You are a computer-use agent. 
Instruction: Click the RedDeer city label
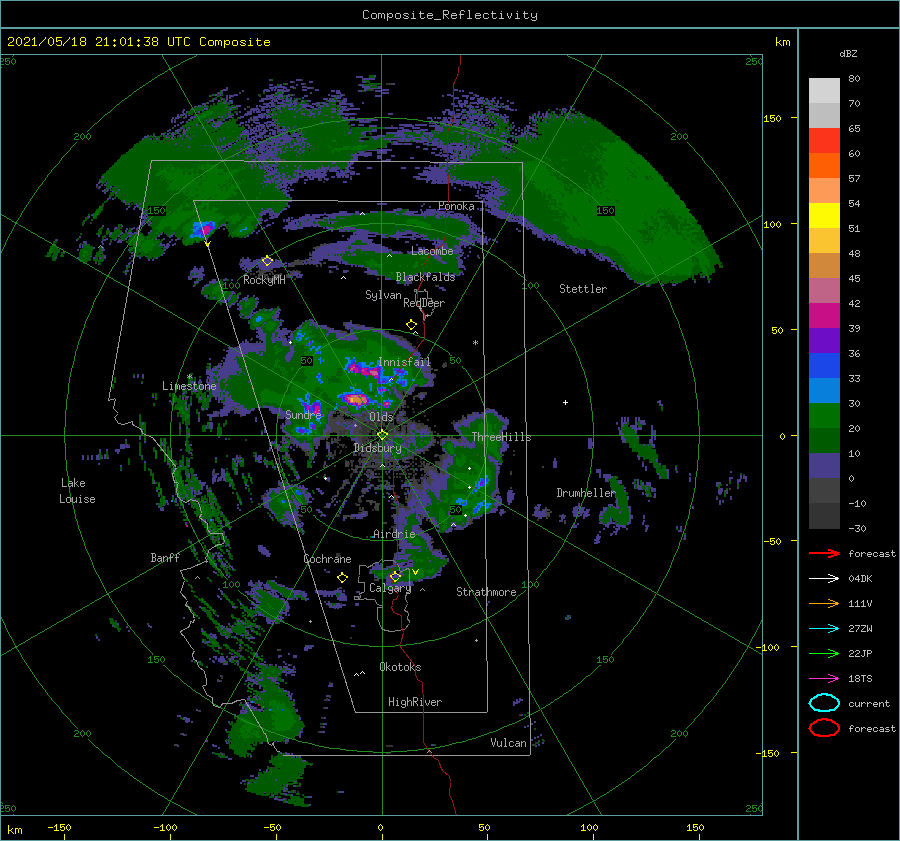[x=424, y=303]
